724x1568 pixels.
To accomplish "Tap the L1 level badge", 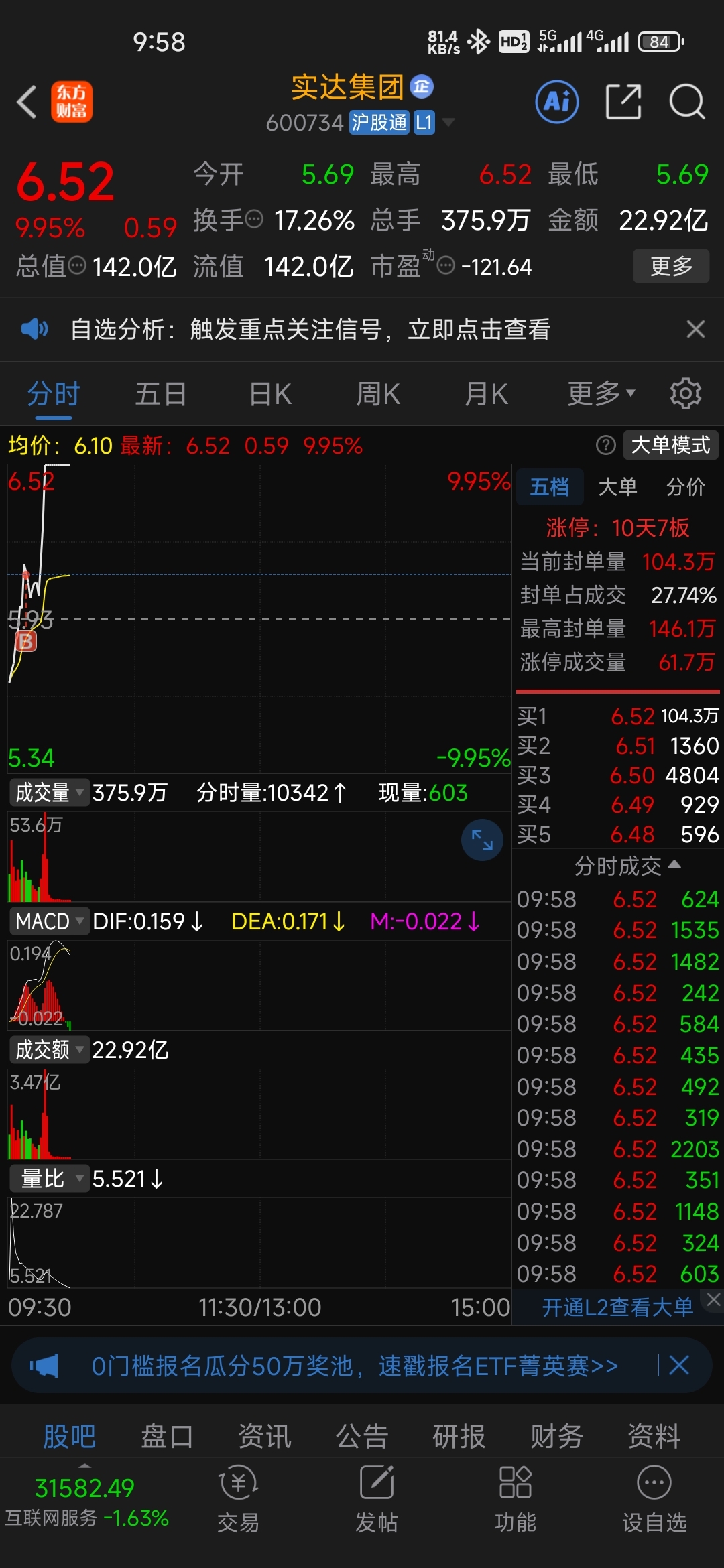I will (424, 123).
